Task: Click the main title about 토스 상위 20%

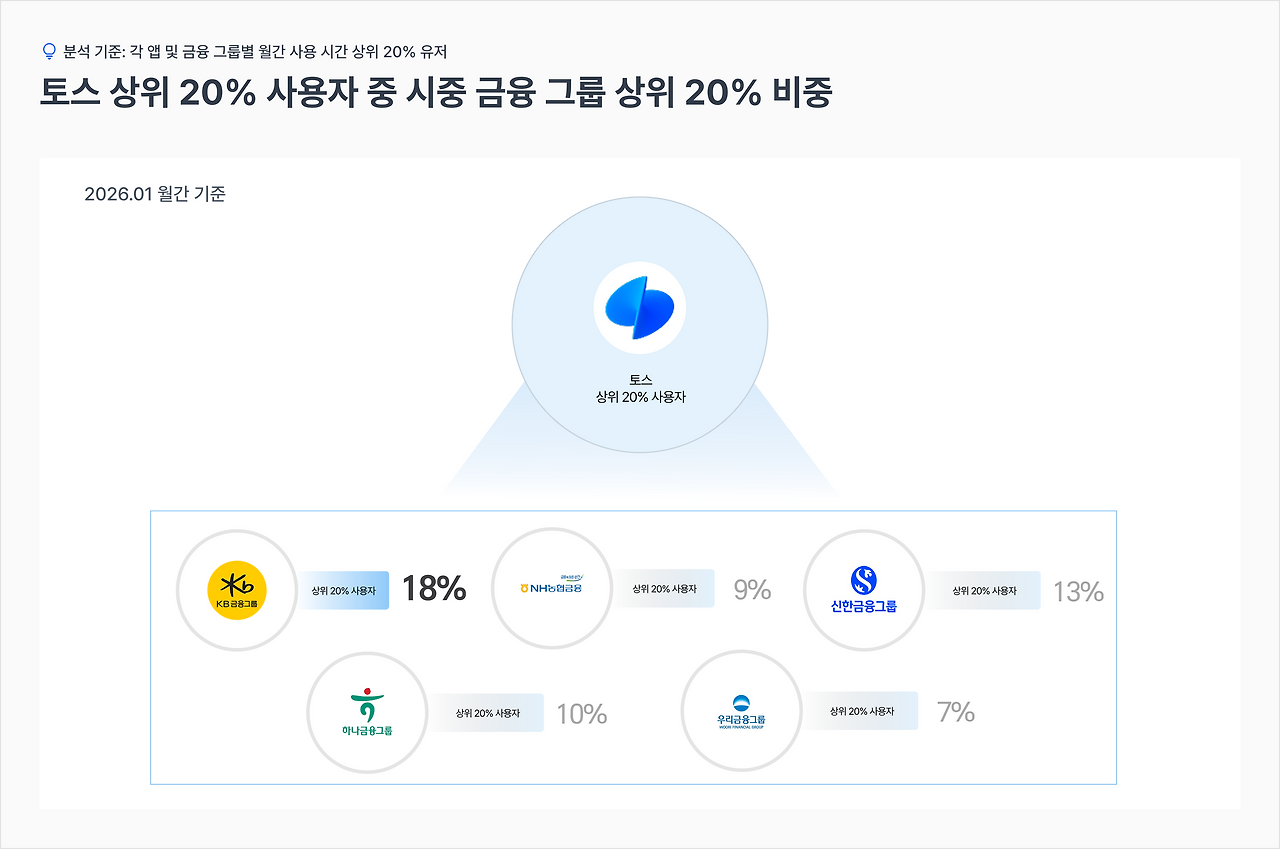Action: [x=436, y=92]
